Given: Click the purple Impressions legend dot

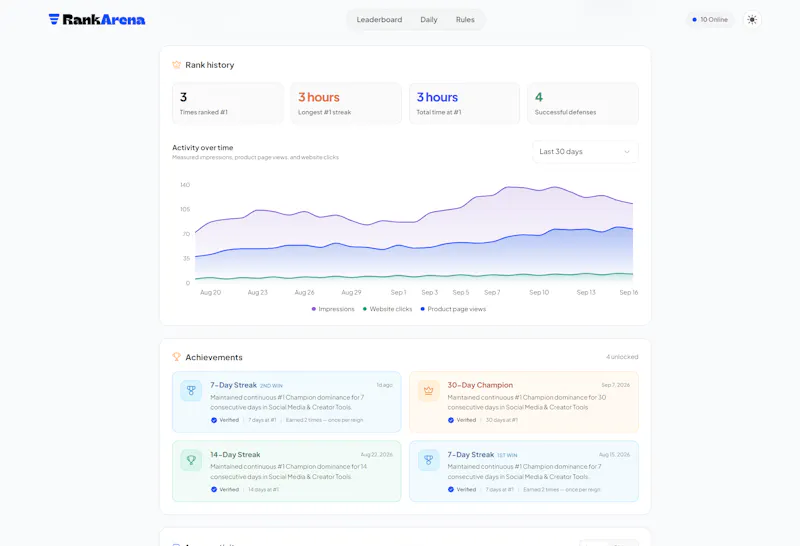Looking at the screenshot, I should (314, 309).
